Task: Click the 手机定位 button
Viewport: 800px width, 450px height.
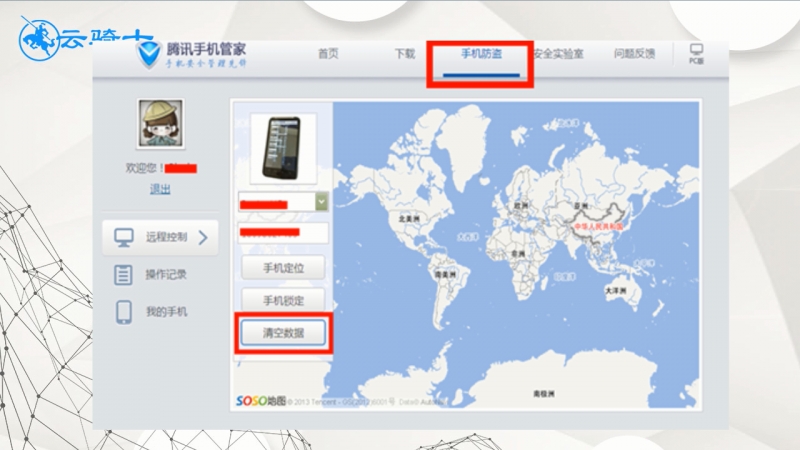Action: click(x=283, y=268)
